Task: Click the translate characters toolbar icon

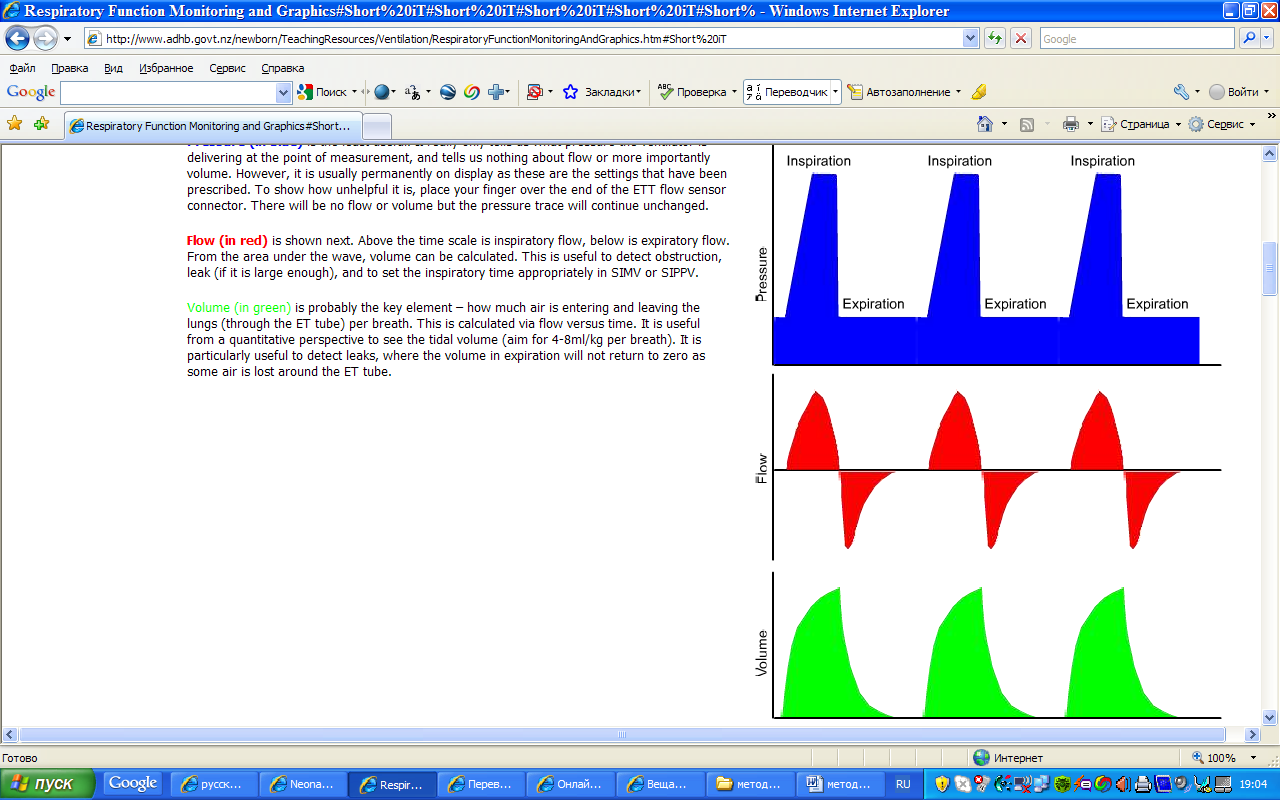Action: click(x=412, y=92)
